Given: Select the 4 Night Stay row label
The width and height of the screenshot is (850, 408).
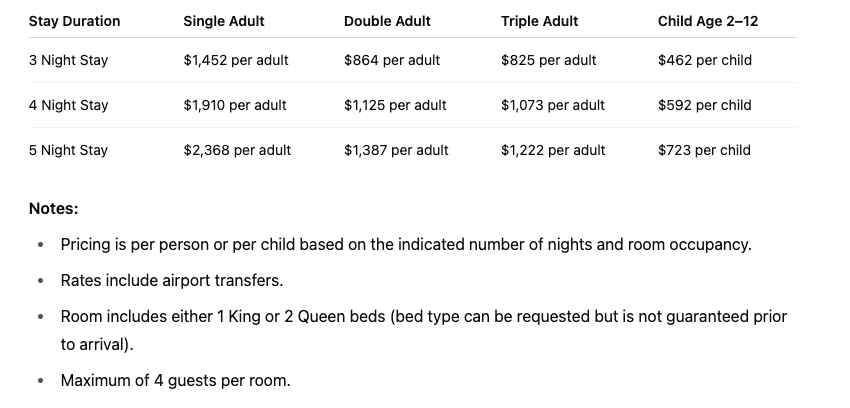Looking at the screenshot, I should (x=68, y=105).
